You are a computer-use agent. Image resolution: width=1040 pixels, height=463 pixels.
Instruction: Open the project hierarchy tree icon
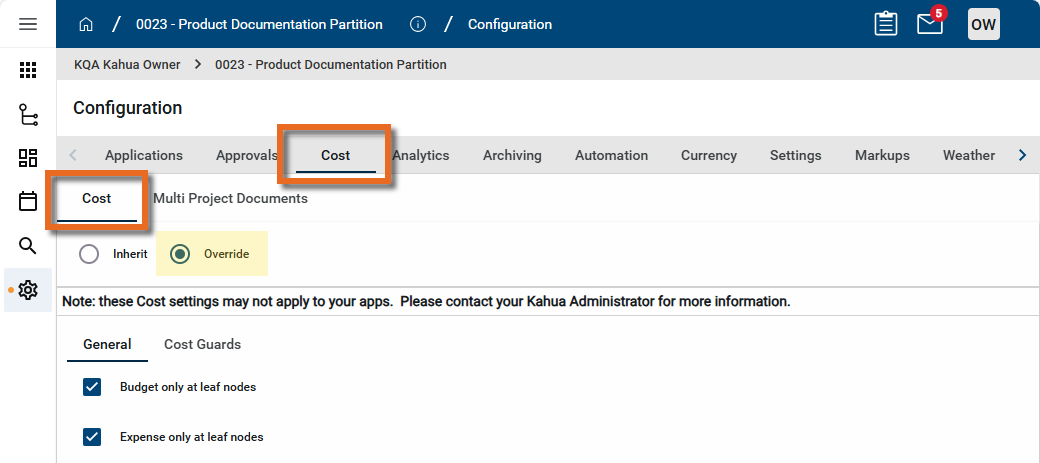click(x=28, y=114)
